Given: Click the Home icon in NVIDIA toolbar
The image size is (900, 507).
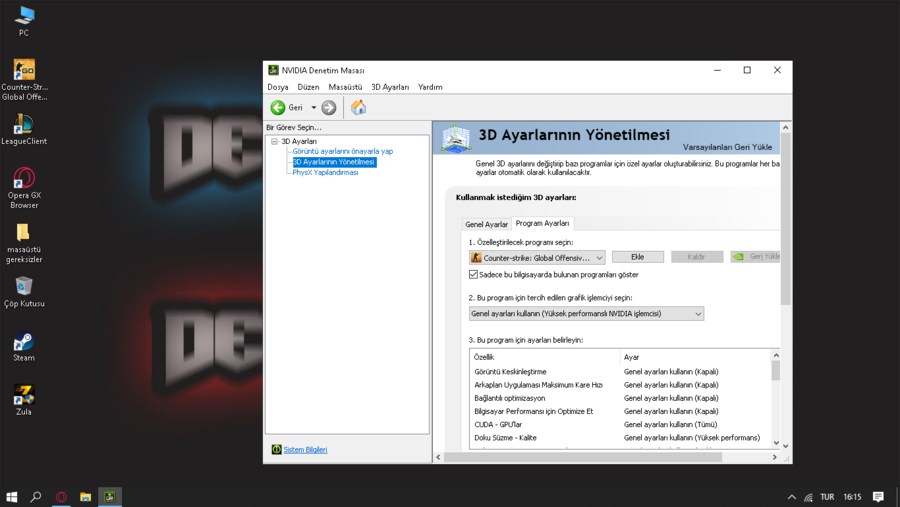Looking at the screenshot, I should point(358,108).
